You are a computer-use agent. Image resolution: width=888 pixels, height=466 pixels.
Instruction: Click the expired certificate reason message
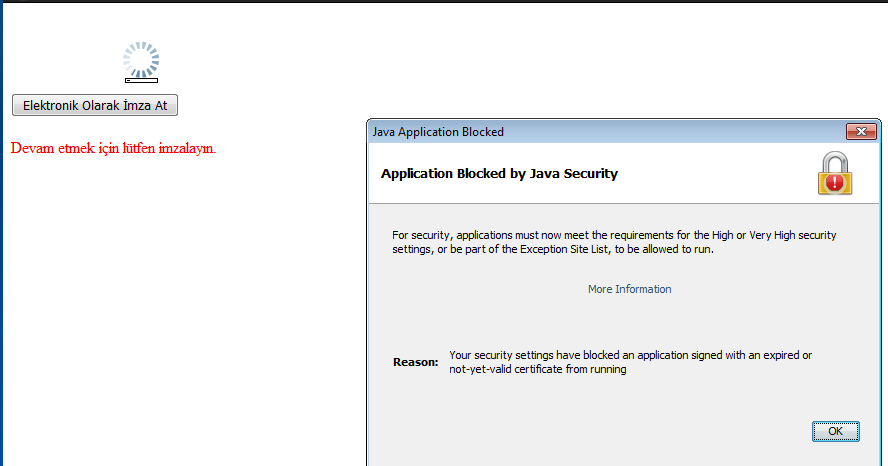[x=630, y=362]
